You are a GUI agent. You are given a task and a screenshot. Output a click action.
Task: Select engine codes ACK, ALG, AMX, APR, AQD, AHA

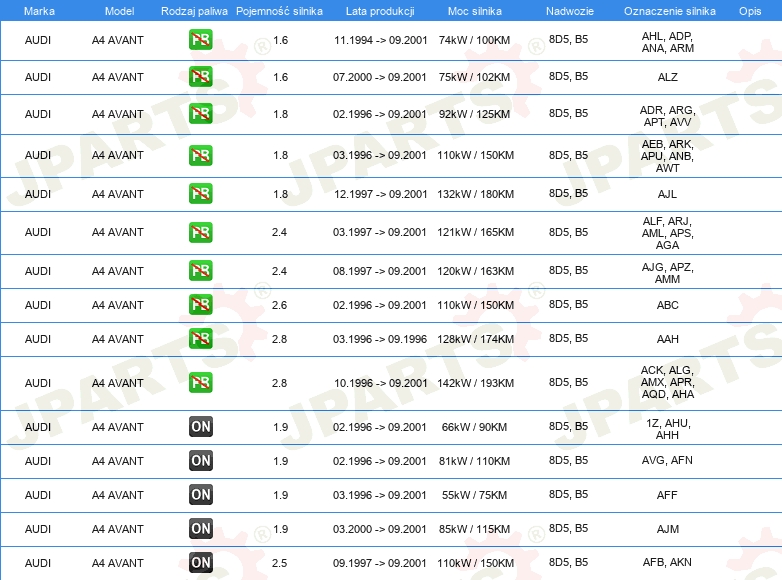667,382
